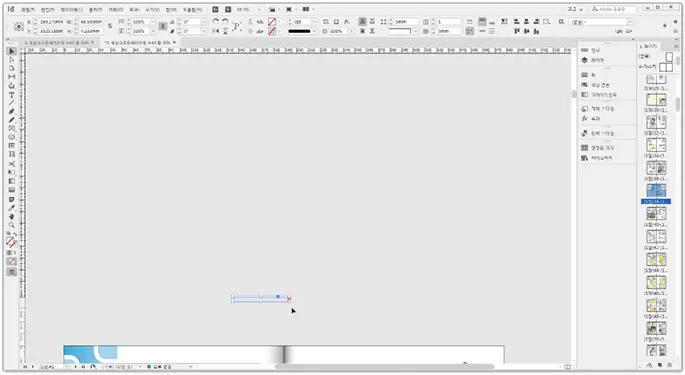Open Adobe Bridge from the top bar

pyautogui.click(x=215, y=9)
